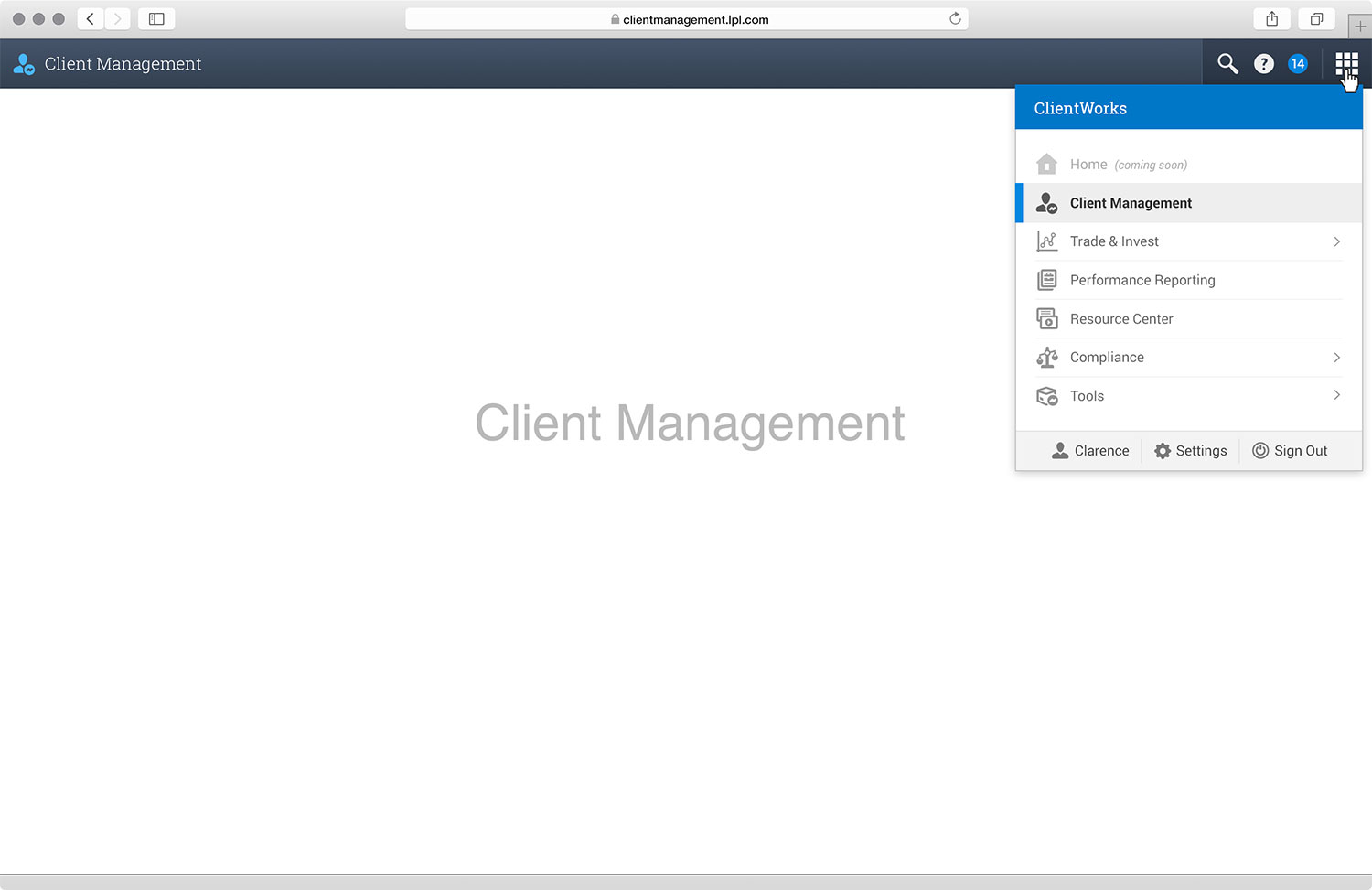Click the Safari address bar

click(x=686, y=19)
